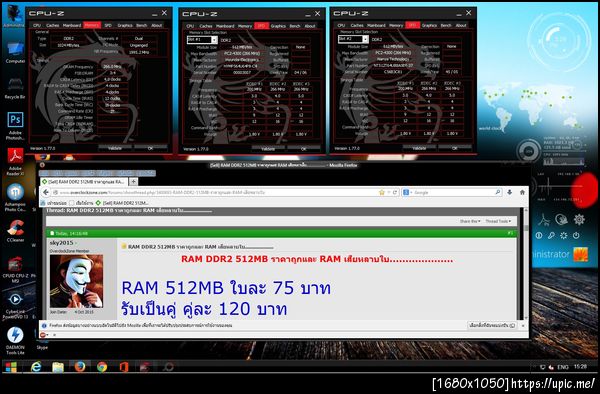600x394 pixels.
Task: Open the bookmark star dropdown arrow
Action: point(388,192)
